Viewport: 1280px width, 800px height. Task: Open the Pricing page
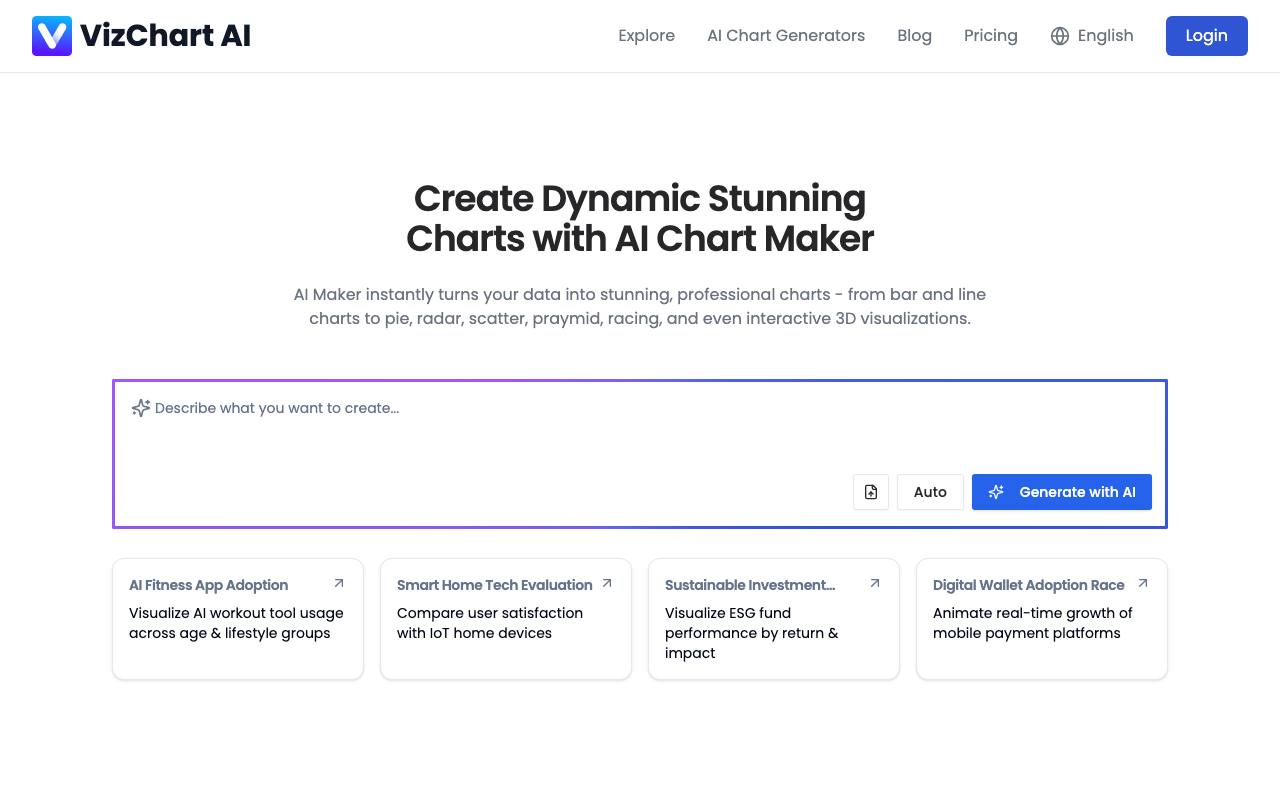tap(991, 36)
